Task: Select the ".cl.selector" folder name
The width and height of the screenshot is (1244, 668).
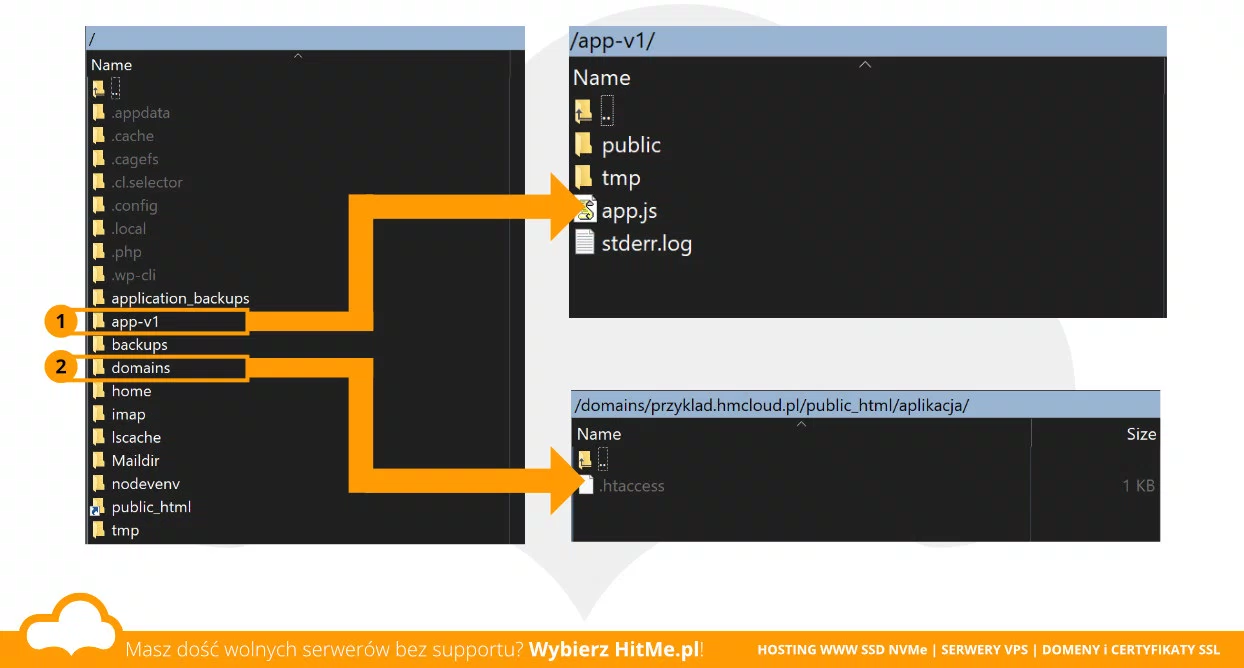Action: (146, 182)
